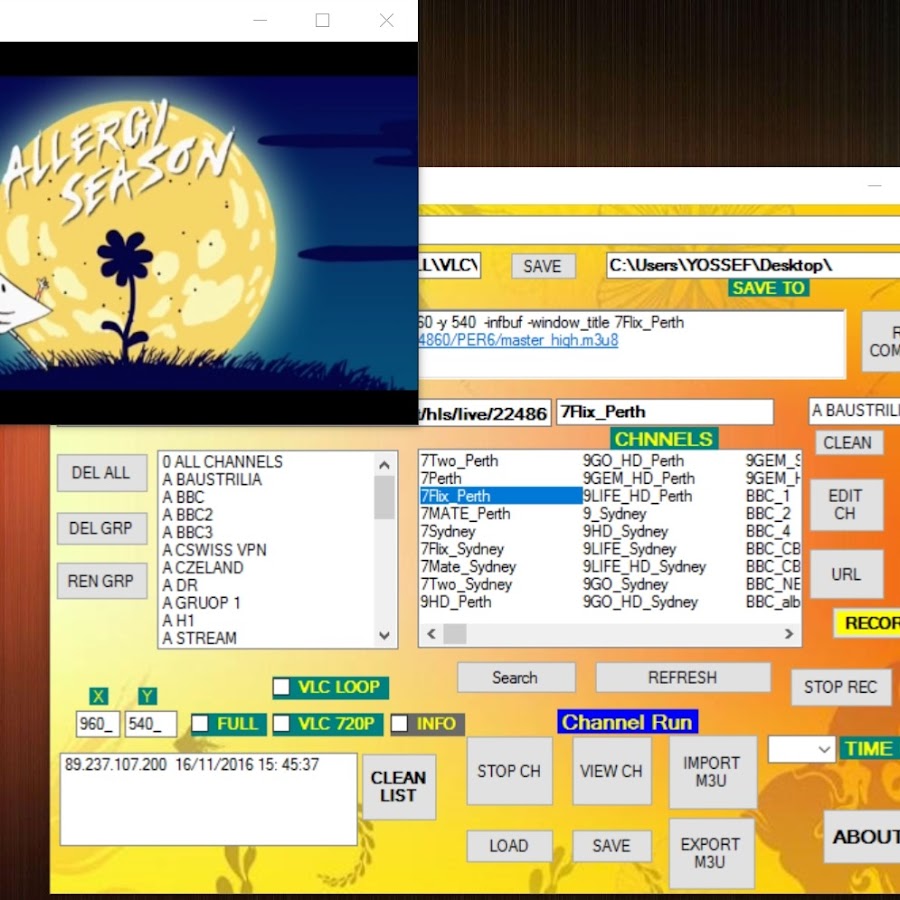Click REN GRP to rename group
This screenshot has height=900, width=900.
point(101,581)
